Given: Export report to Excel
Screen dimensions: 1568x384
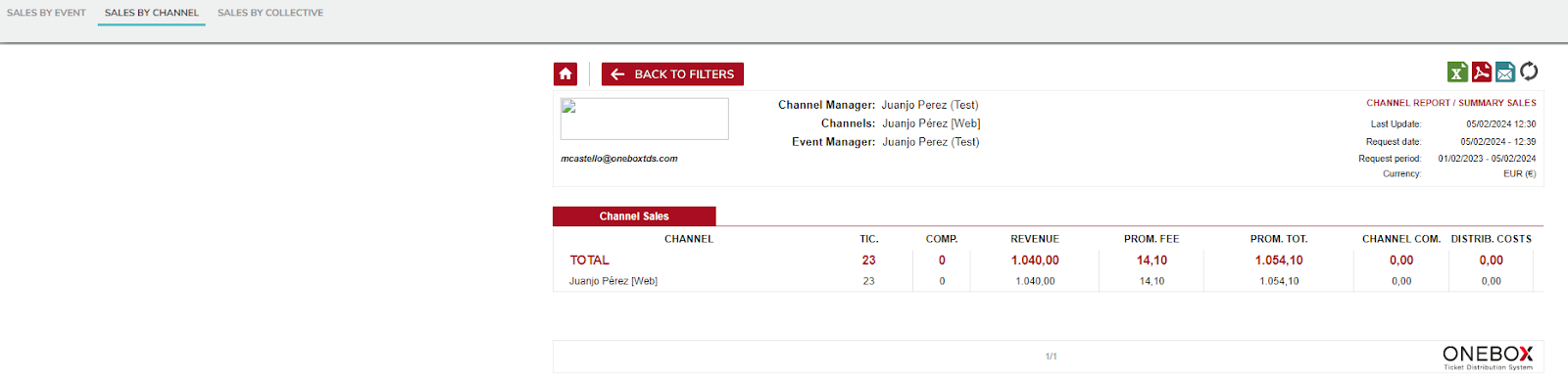Looking at the screenshot, I should (x=1457, y=72).
